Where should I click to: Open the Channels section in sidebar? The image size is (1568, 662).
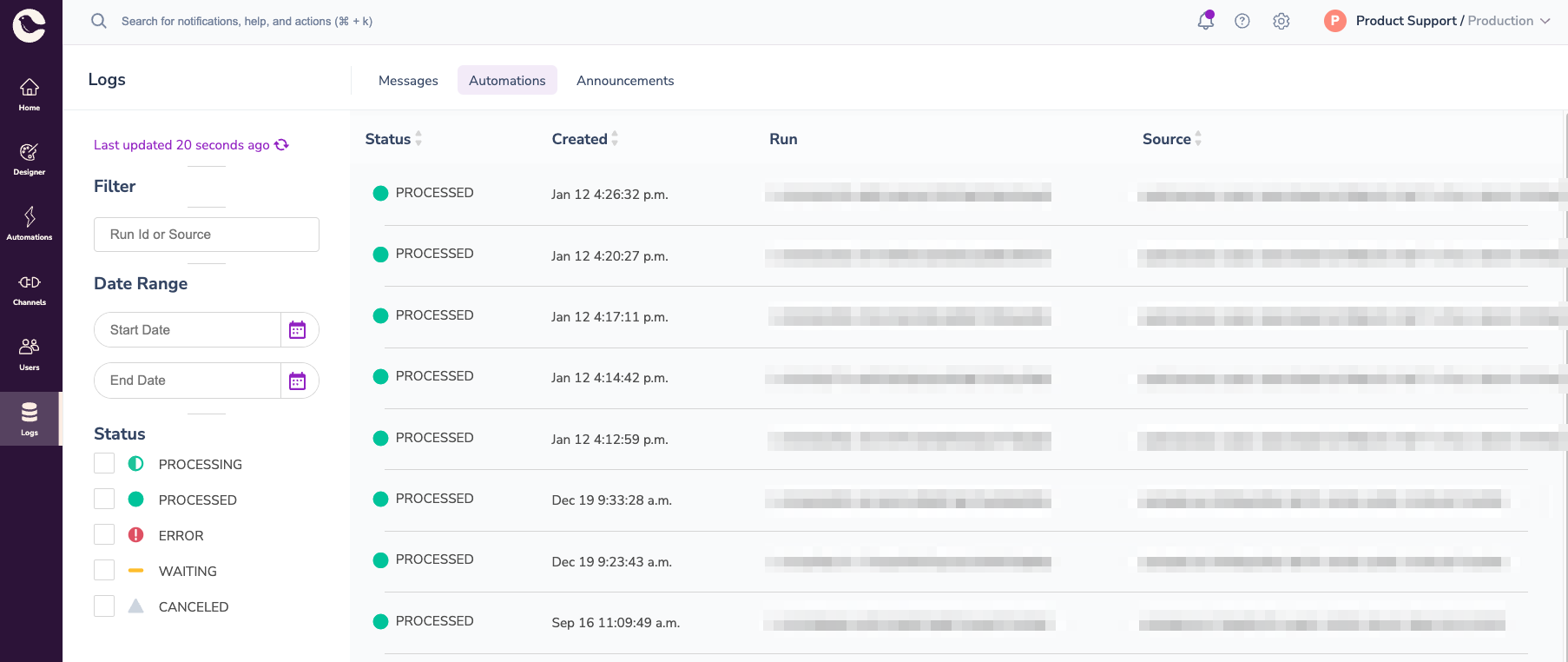30,290
